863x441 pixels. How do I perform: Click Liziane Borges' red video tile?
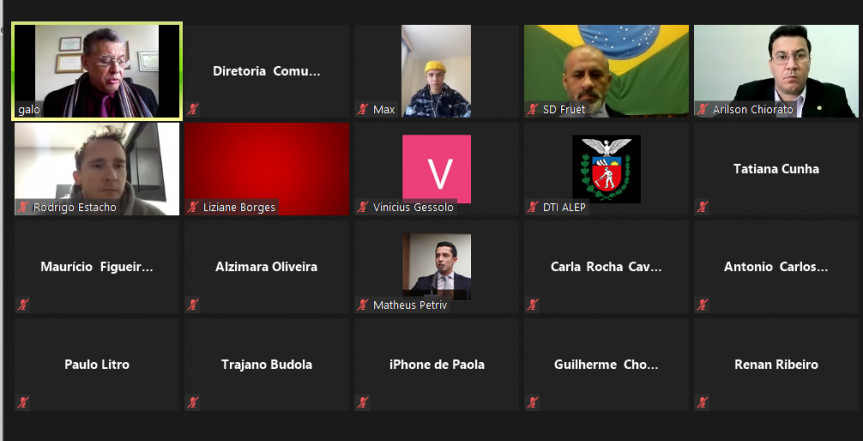click(267, 169)
